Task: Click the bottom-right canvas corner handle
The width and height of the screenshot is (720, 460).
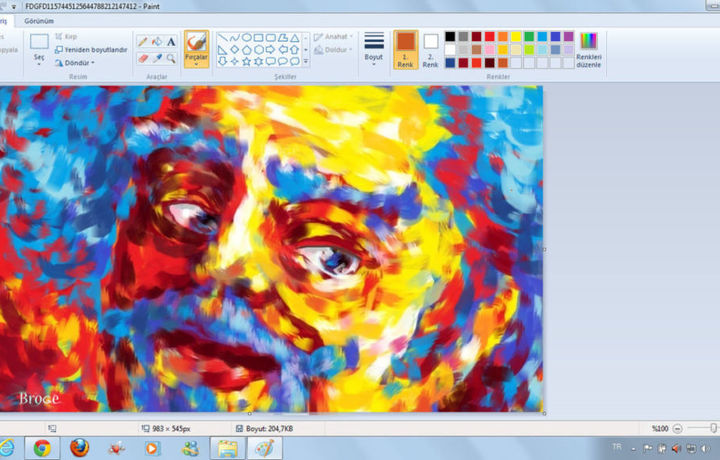Action: click(x=544, y=413)
